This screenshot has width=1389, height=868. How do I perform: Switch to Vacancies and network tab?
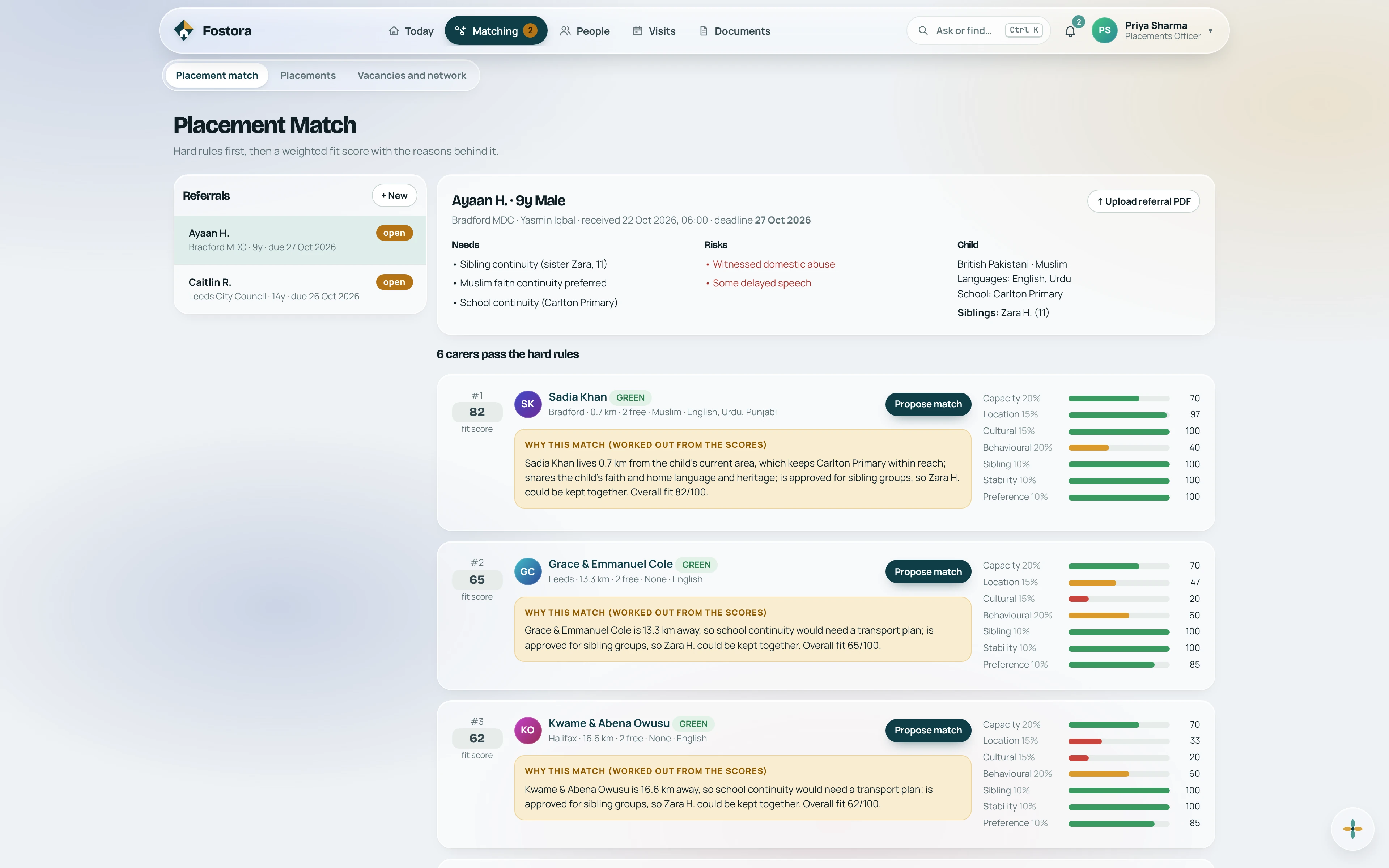tap(412, 75)
